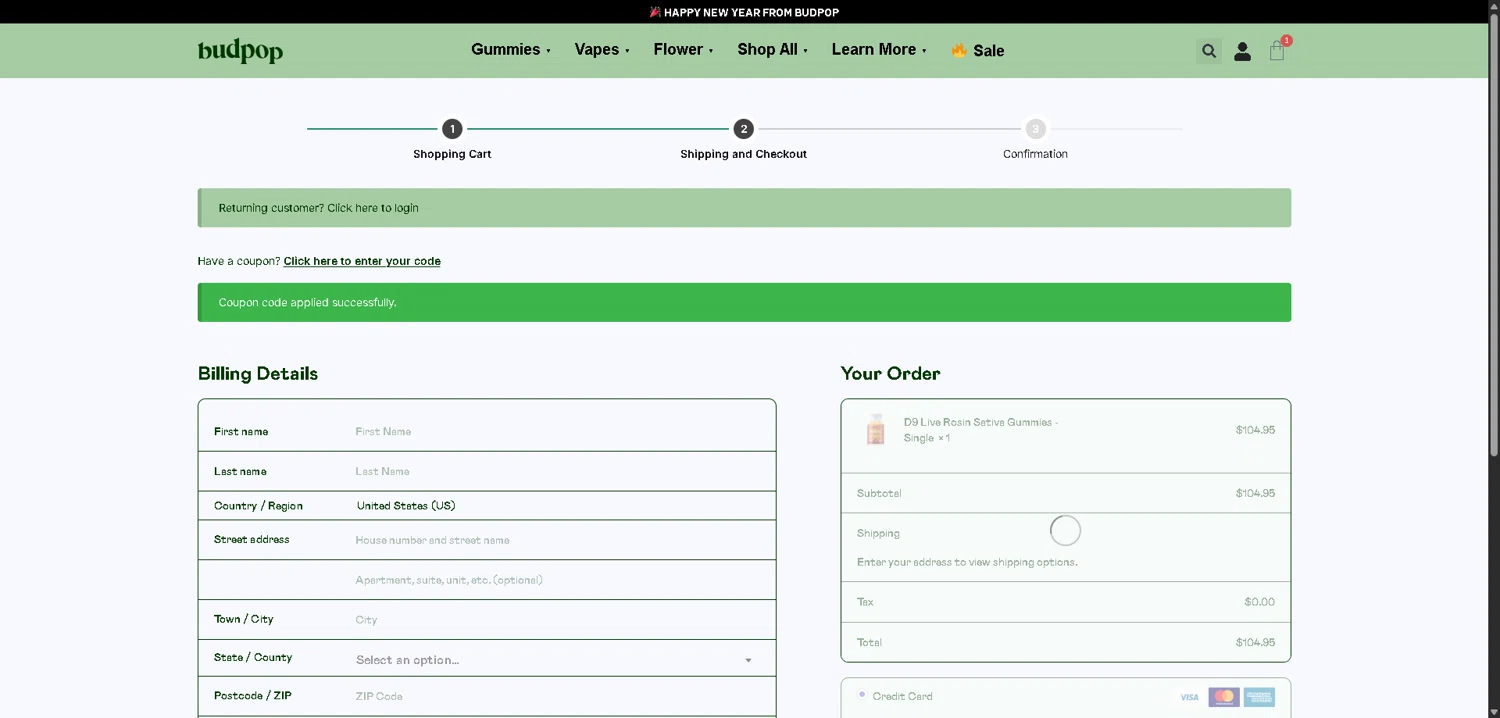The width and height of the screenshot is (1500, 718).
Task: Open the search icon in header
Action: point(1209,51)
